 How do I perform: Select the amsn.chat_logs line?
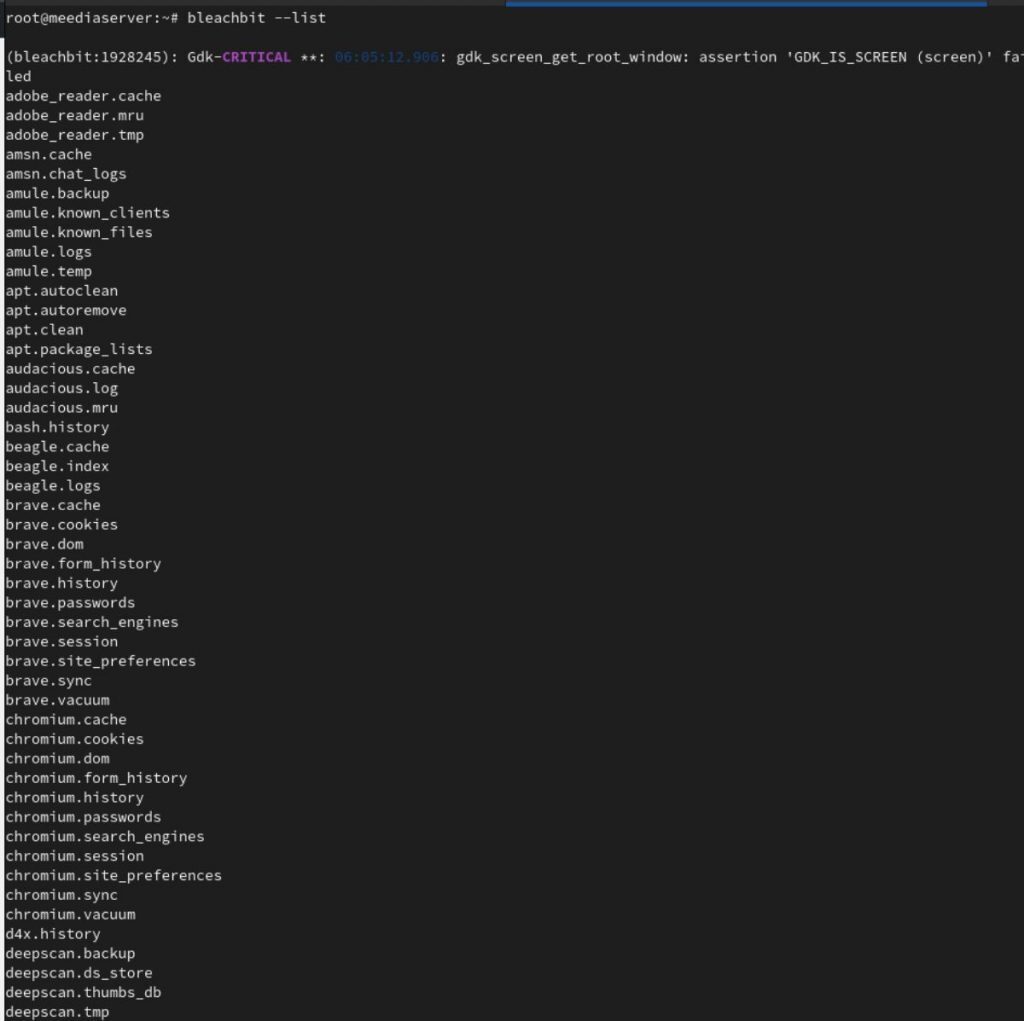pos(65,173)
